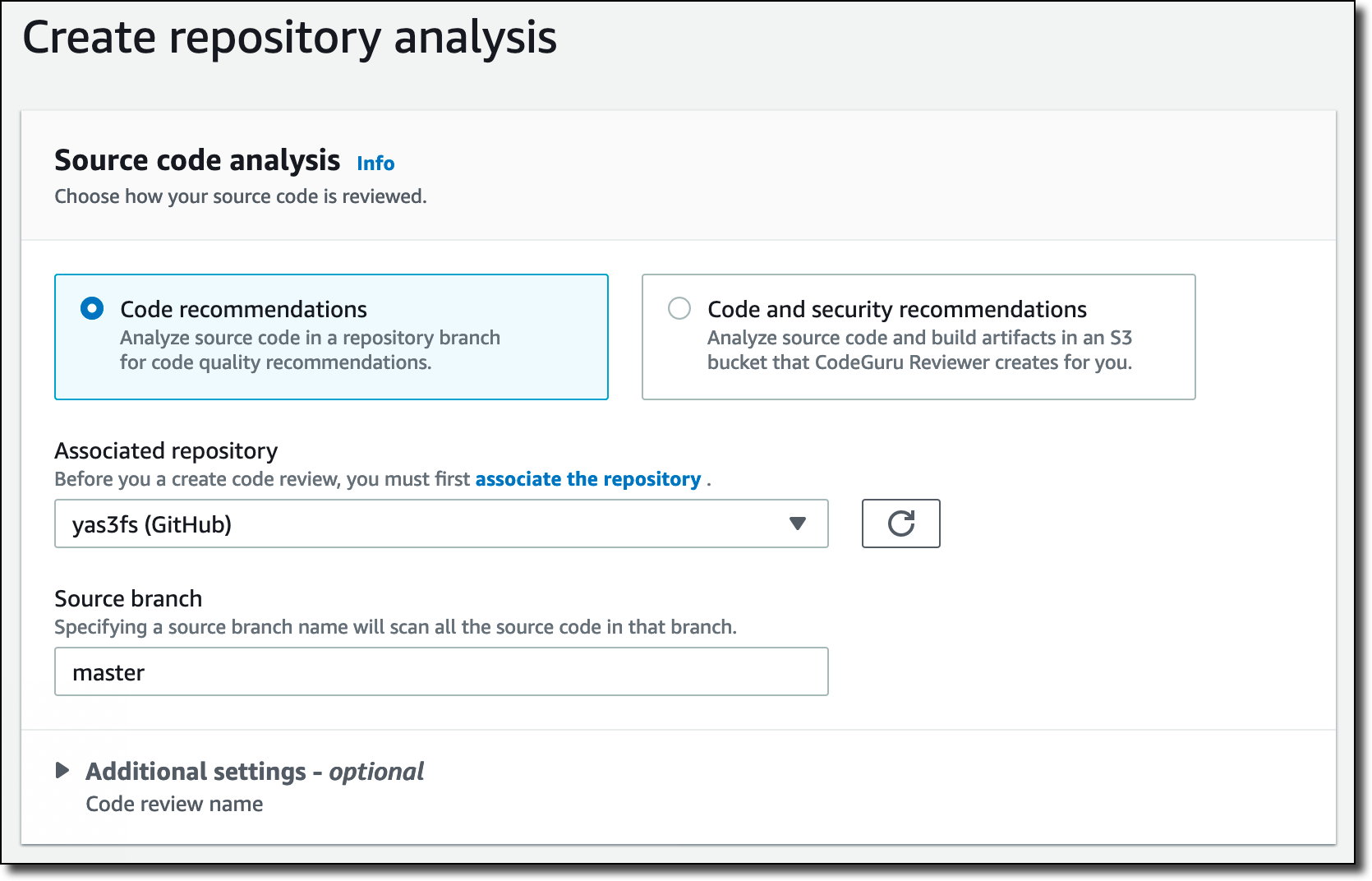
Task: Click the Create repository analysis page title
Action: pos(289,38)
